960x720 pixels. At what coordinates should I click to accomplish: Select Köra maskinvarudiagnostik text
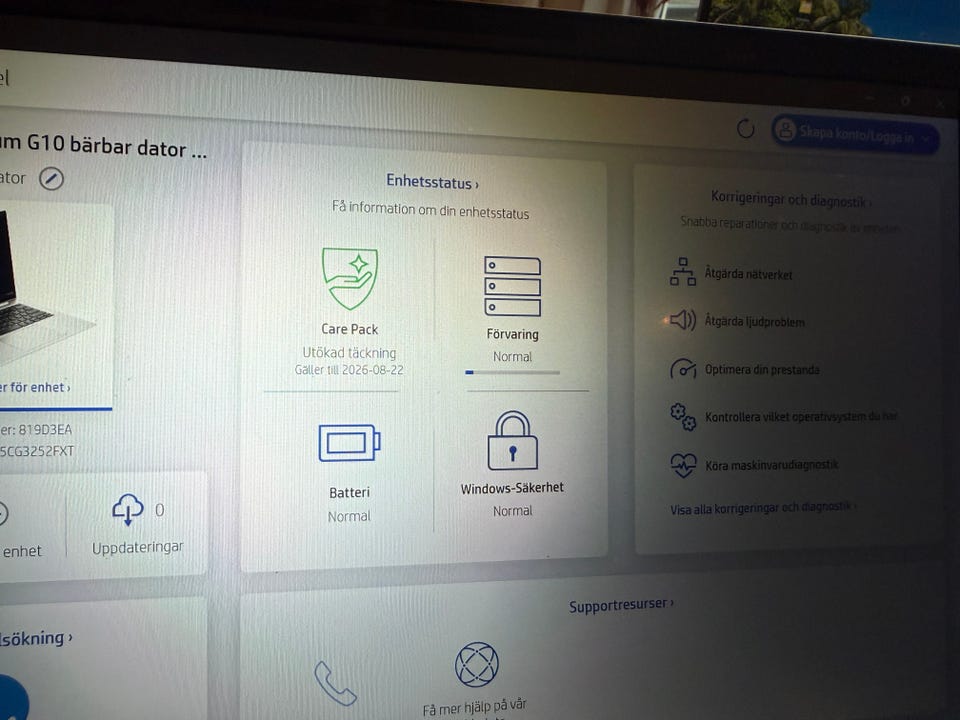pyautogui.click(x=771, y=465)
